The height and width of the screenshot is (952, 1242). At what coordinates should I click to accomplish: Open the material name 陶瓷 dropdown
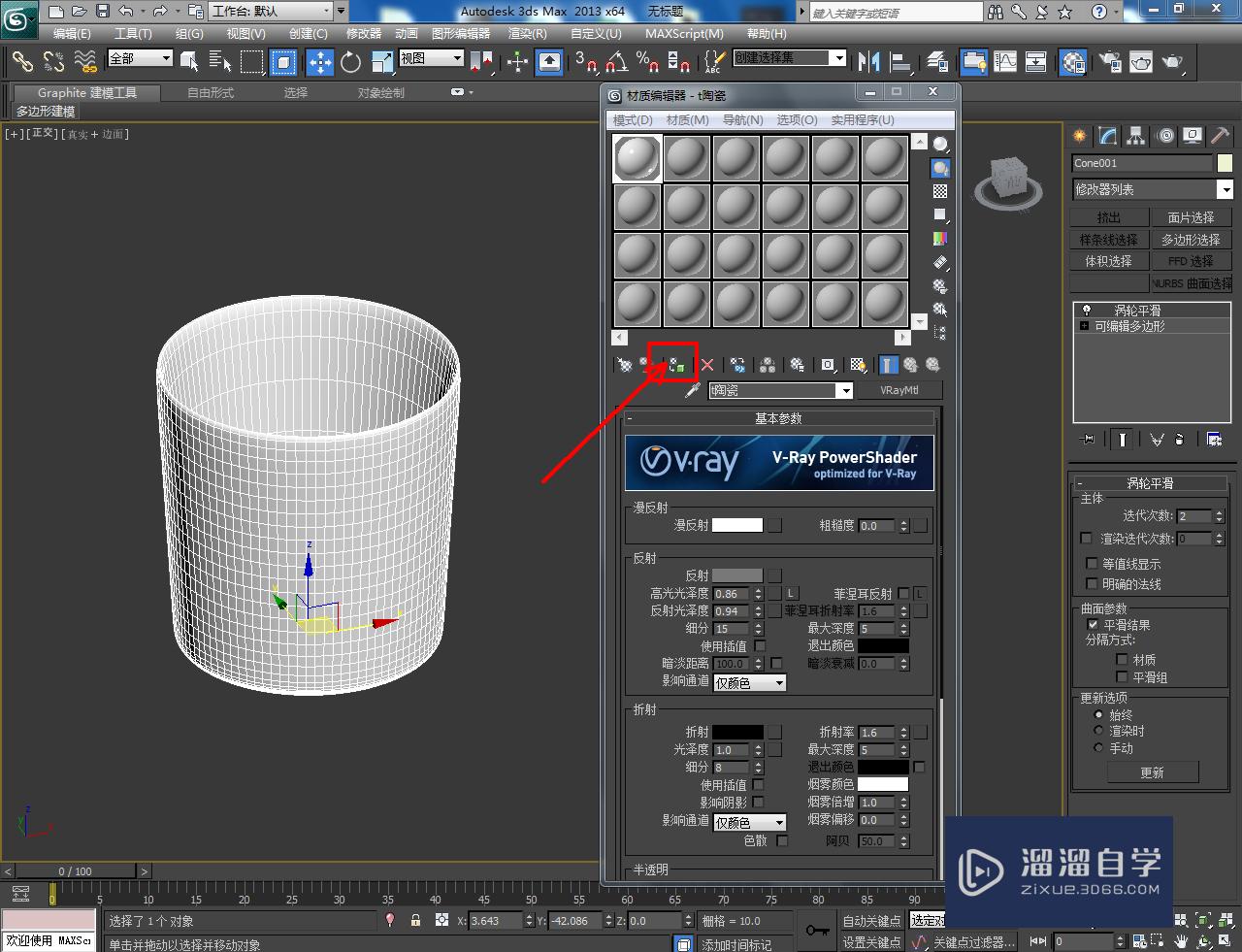pyautogui.click(x=781, y=390)
